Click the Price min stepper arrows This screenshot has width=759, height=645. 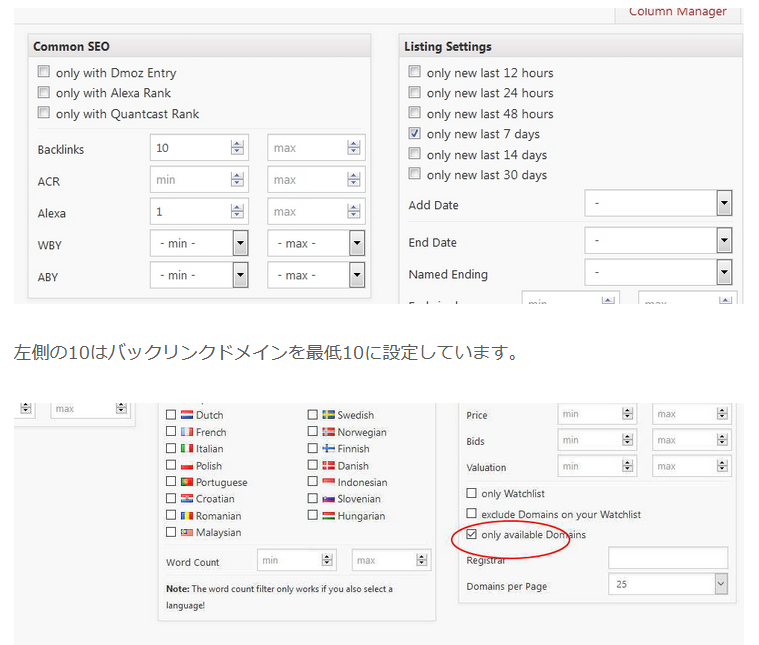(x=628, y=414)
